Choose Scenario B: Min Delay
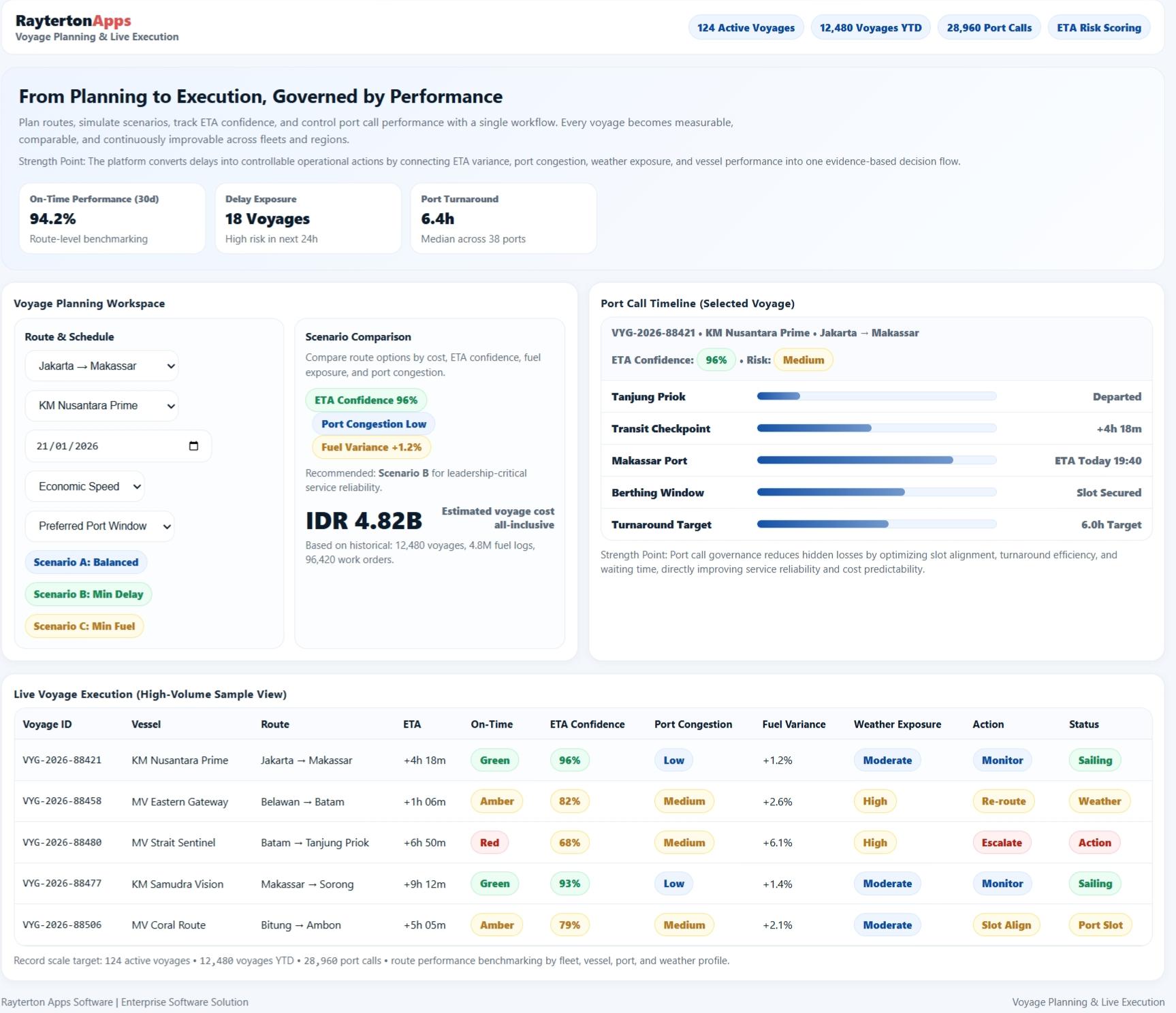 click(x=88, y=594)
